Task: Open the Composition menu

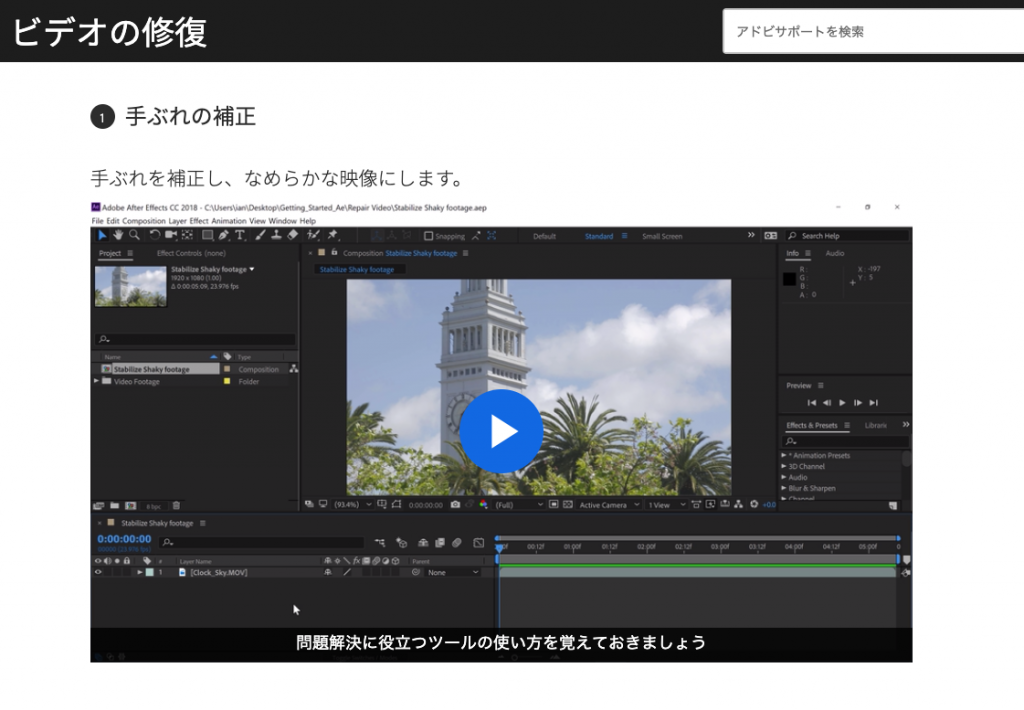Action: [143, 220]
